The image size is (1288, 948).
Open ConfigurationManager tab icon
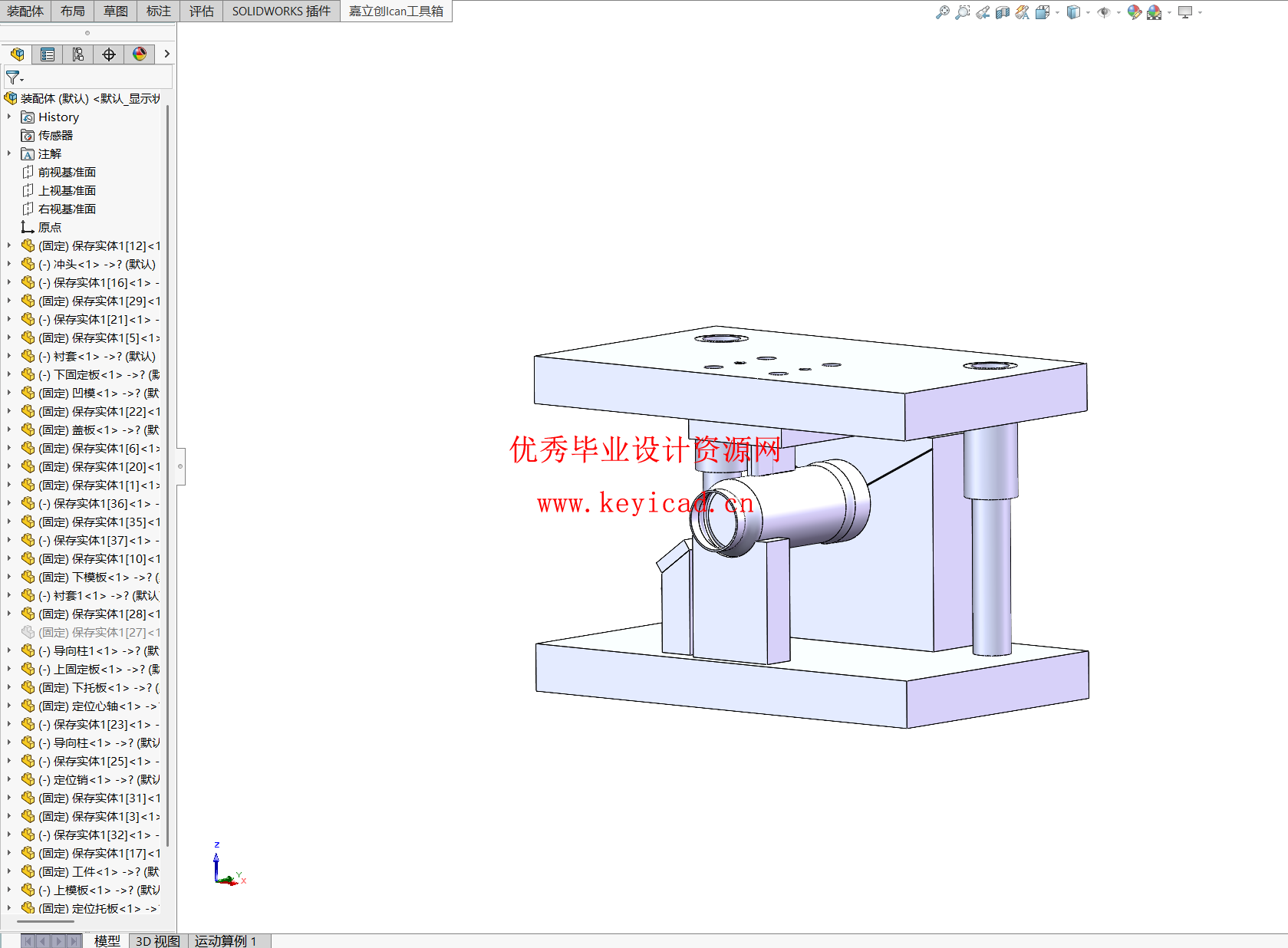tap(78, 54)
